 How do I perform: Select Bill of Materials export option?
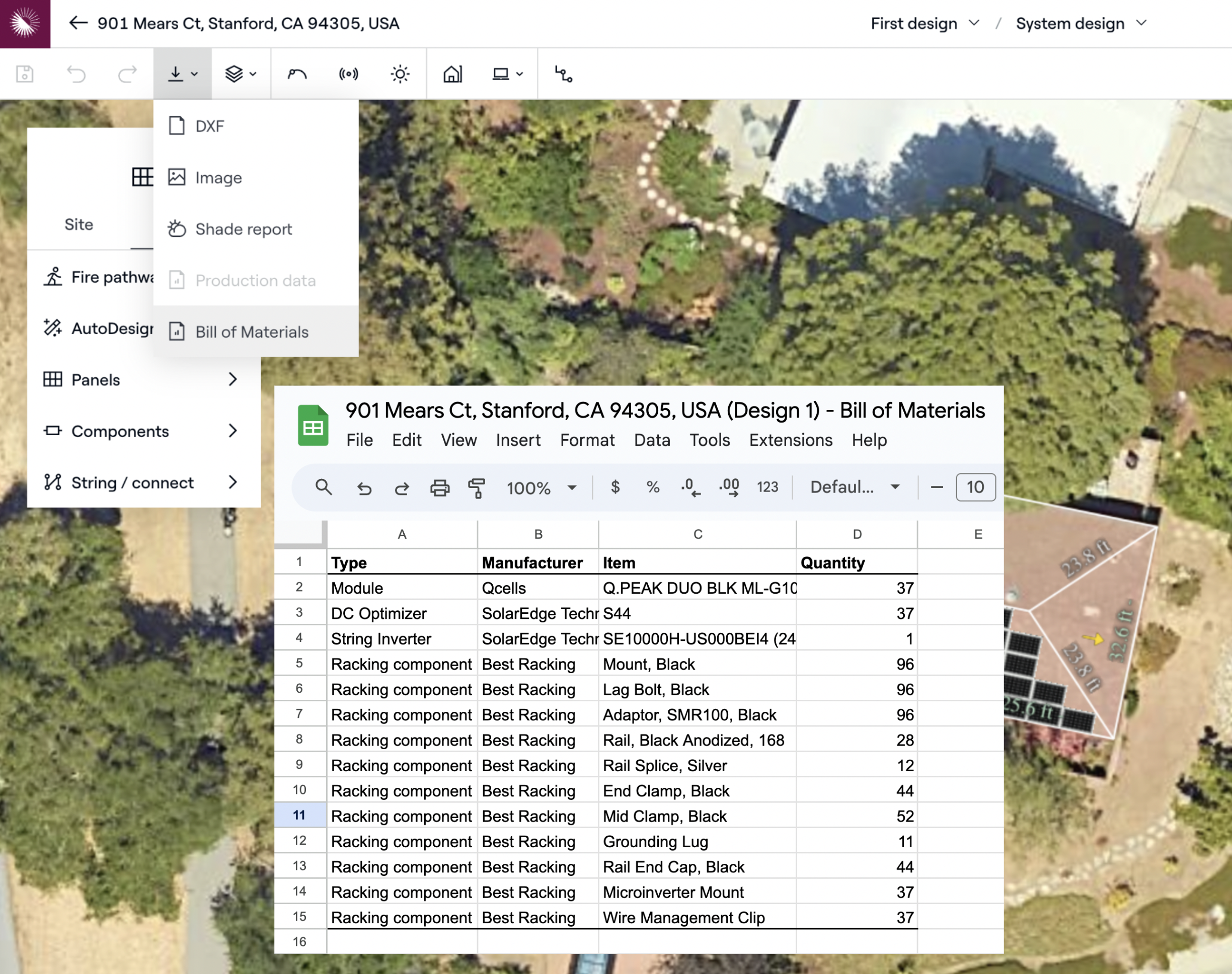(x=252, y=332)
